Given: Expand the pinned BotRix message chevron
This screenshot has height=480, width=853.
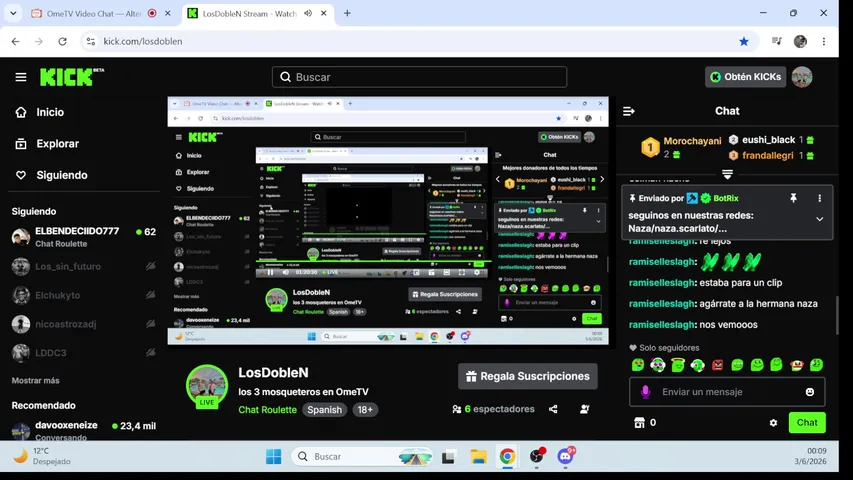Looking at the screenshot, I should coord(819,219).
